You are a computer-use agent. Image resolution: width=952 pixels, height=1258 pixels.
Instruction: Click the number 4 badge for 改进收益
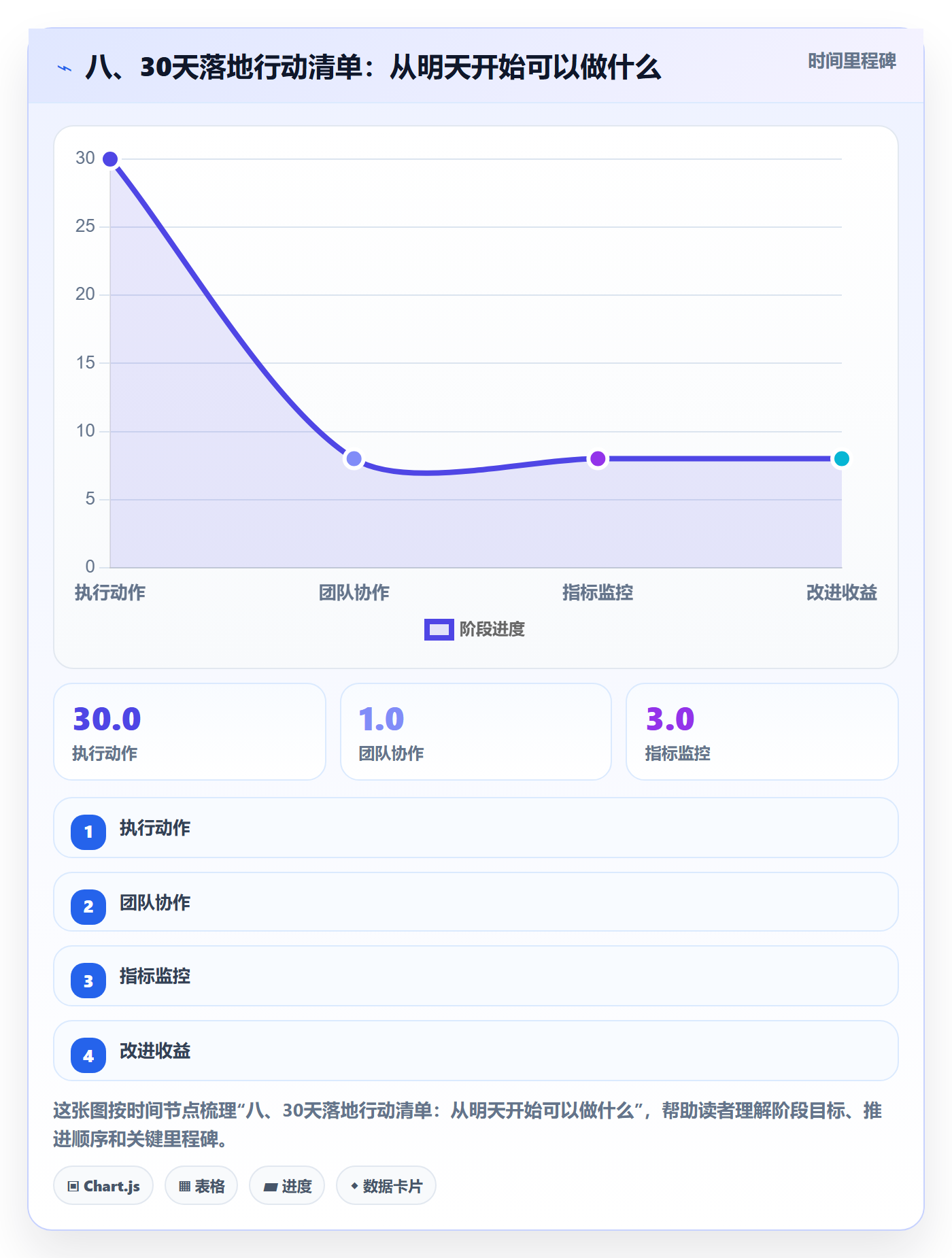[x=88, y=1055]
